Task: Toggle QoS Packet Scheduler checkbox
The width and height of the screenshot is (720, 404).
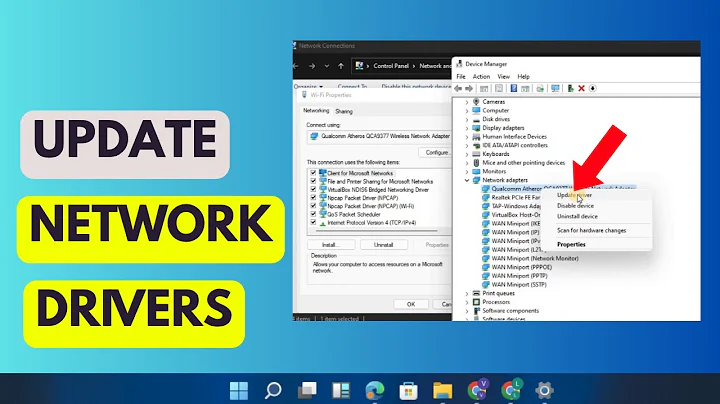Action: [313, 214]
